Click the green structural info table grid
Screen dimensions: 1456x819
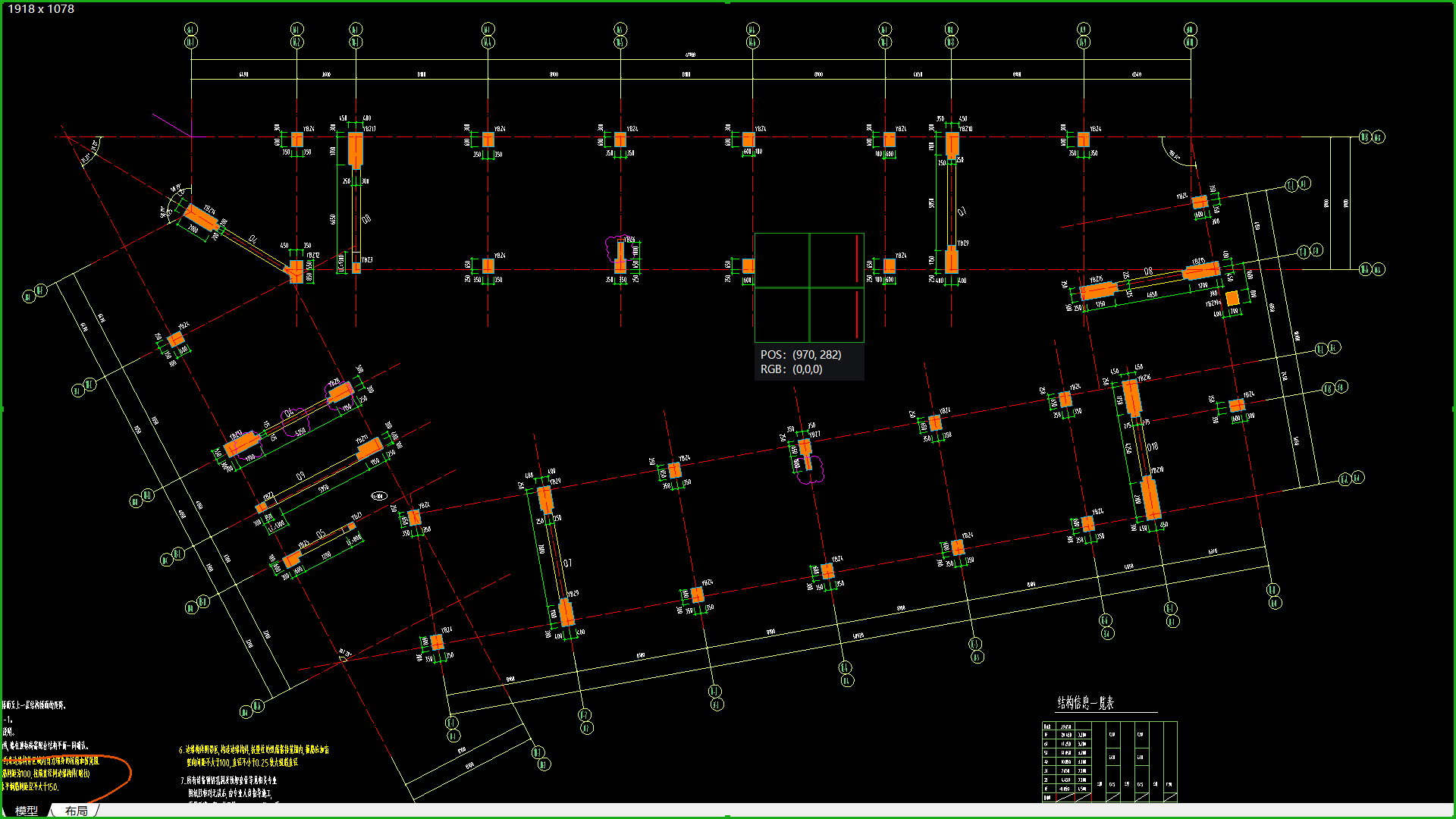[1109, 761]
